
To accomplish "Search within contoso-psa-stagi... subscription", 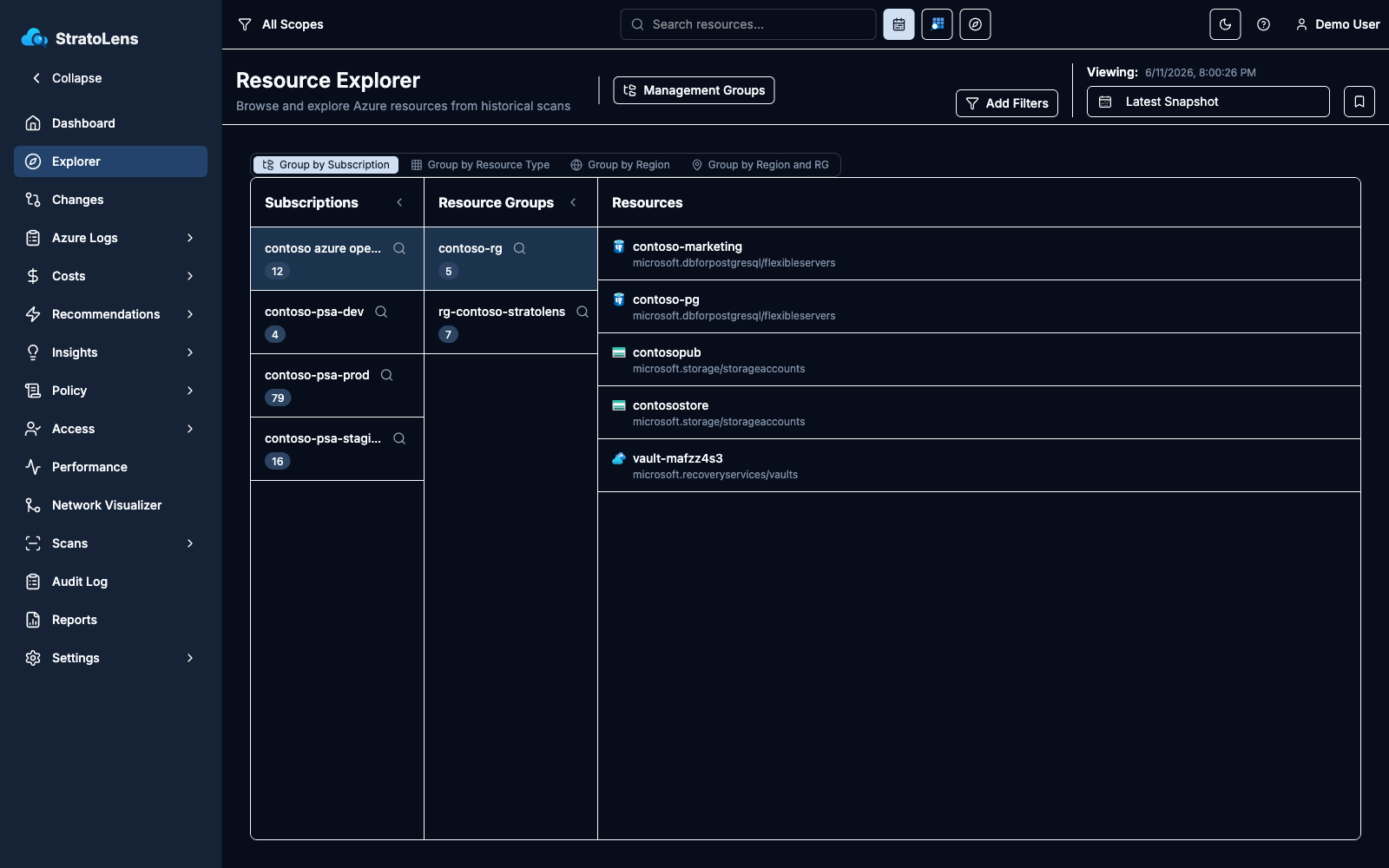I will (x=399, y=438).
